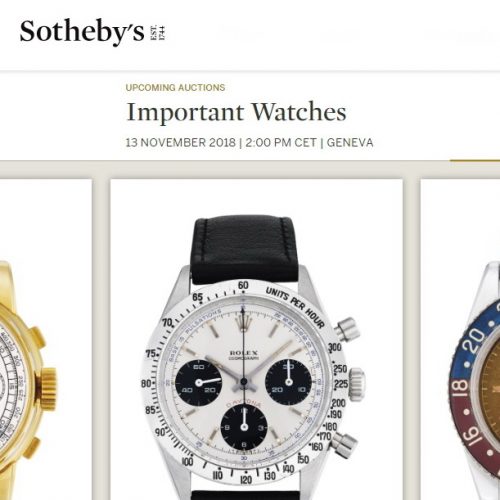Screen dimensions: 500x500
Task: Click the upper chronograph pusher on the Daytona
Action: (x=347, y=329)
